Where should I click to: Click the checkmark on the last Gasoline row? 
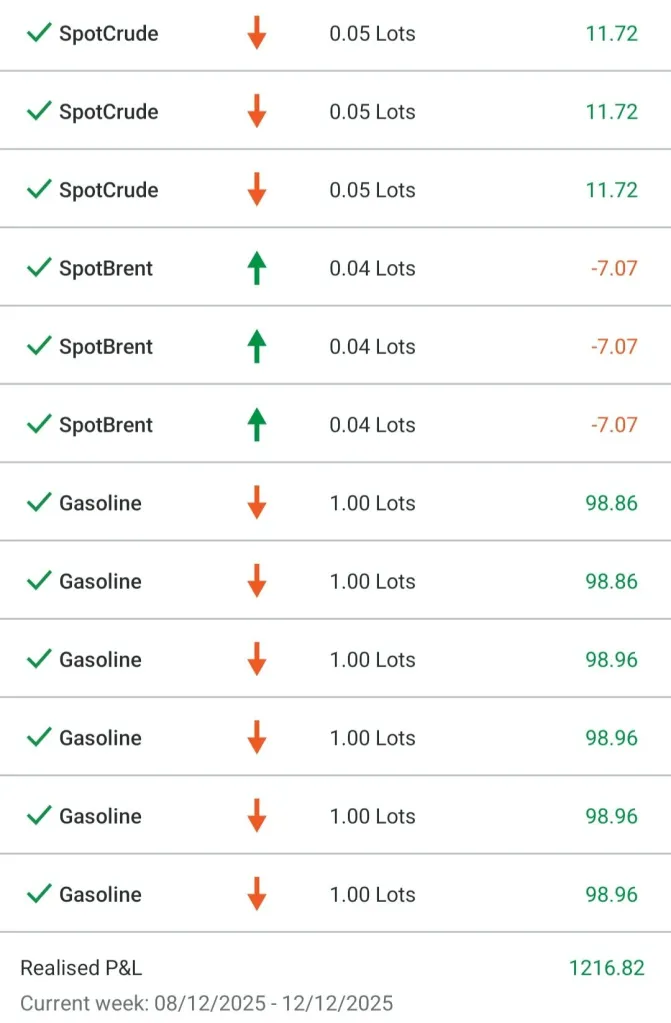tap(38, 894)
